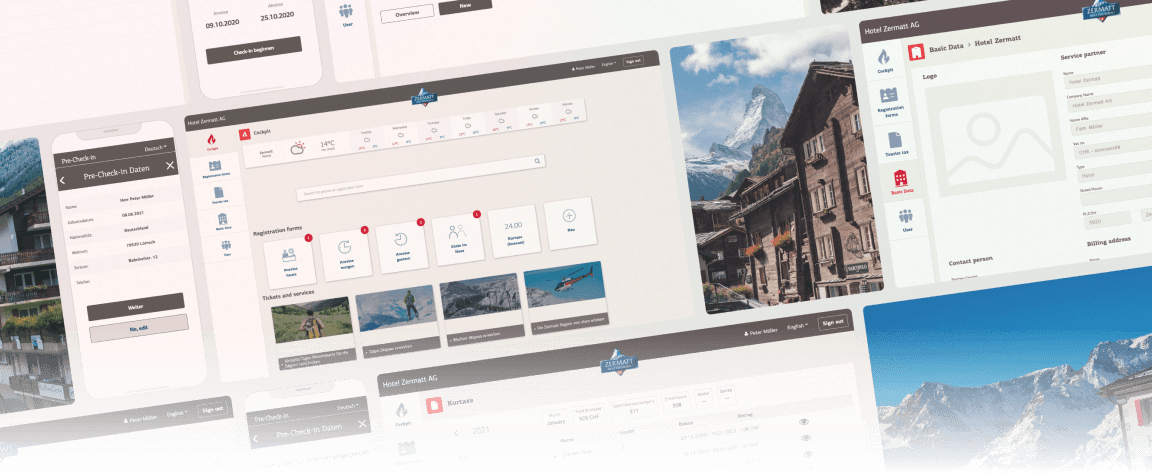Click the Weiter button on the phone
The width and height of the screenshot is (1152, 475).
[x=136, y=306]
